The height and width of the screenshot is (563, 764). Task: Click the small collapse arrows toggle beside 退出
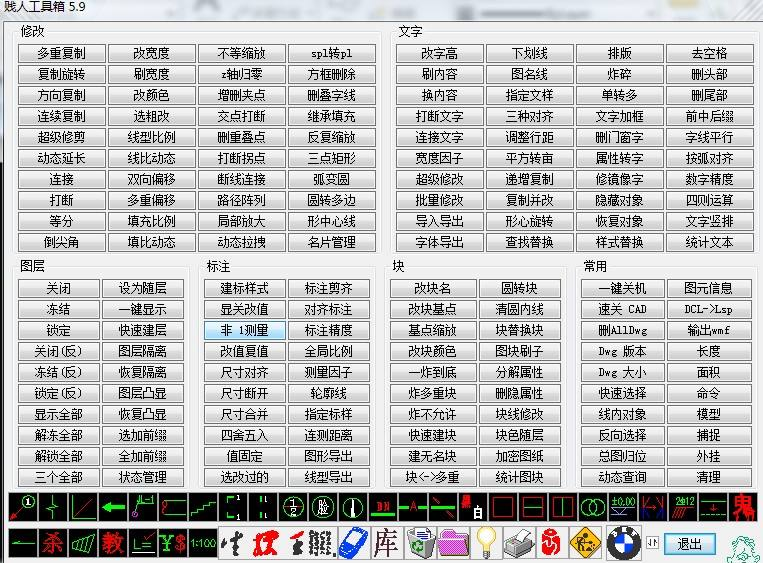point(652,543)
